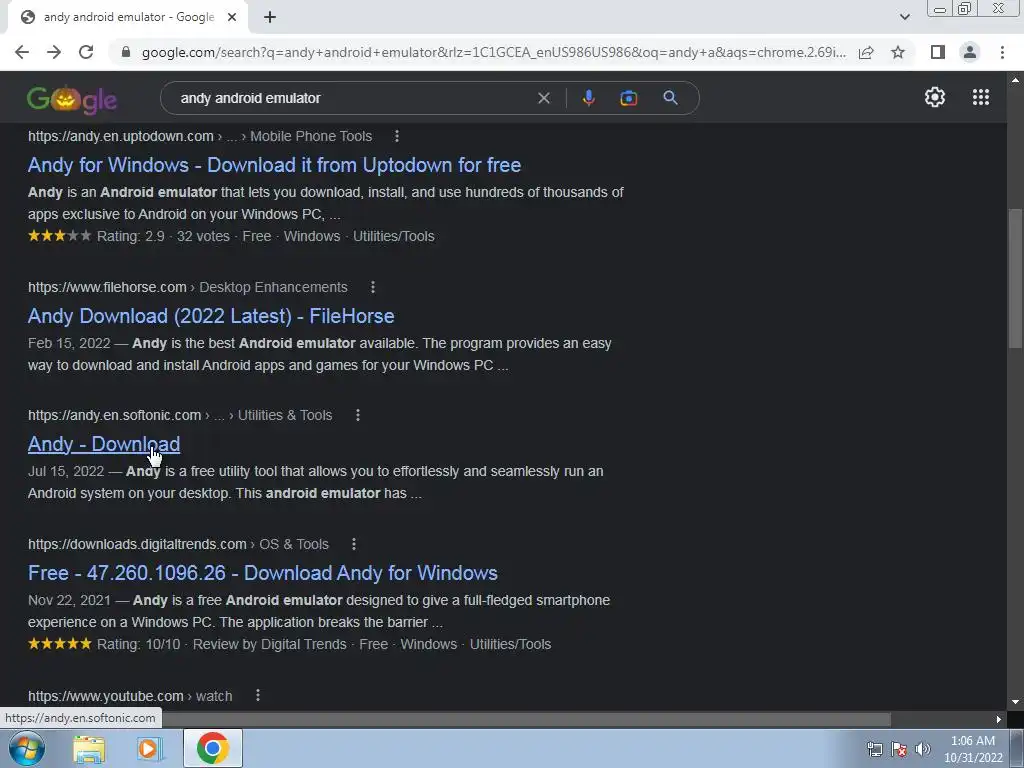Viewport: 1024px width, 768px height.
Task: Click the Rating: 10/10 review text
Action: (x=221, y=645)
